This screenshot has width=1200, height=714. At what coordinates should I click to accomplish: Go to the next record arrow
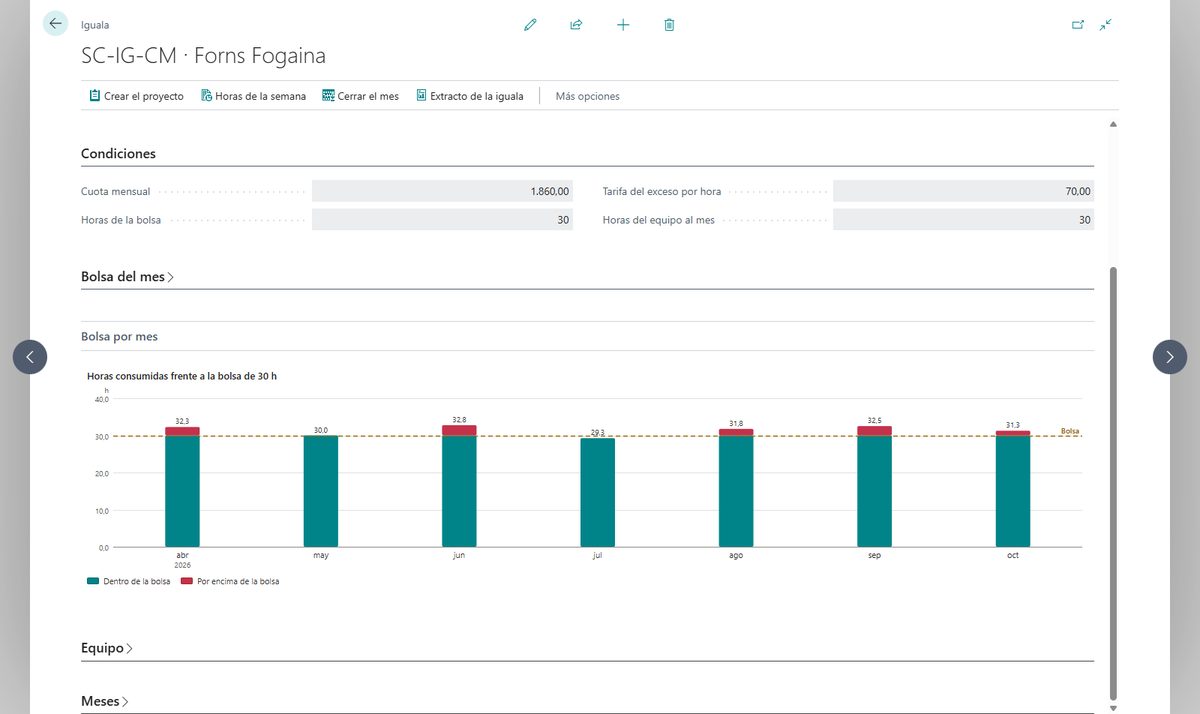tap(1170, 357)
